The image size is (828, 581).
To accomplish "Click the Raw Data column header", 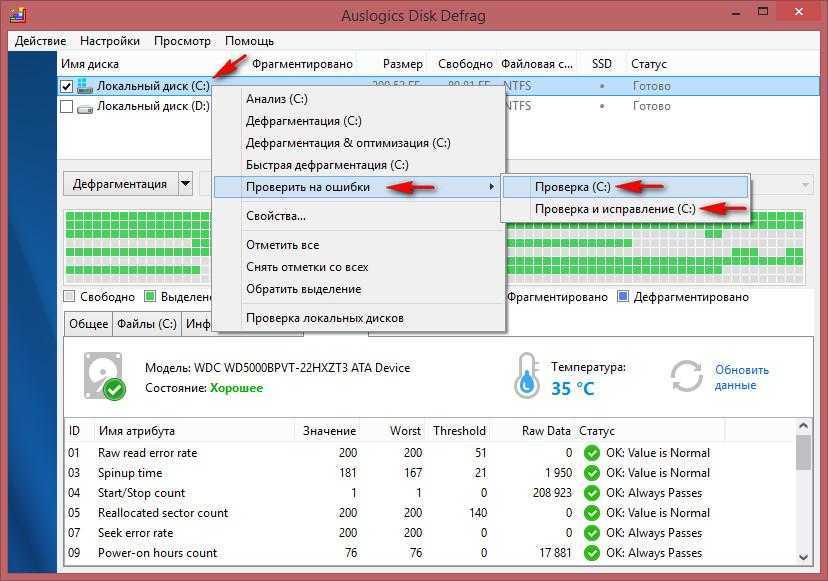I will coord(546,431).
